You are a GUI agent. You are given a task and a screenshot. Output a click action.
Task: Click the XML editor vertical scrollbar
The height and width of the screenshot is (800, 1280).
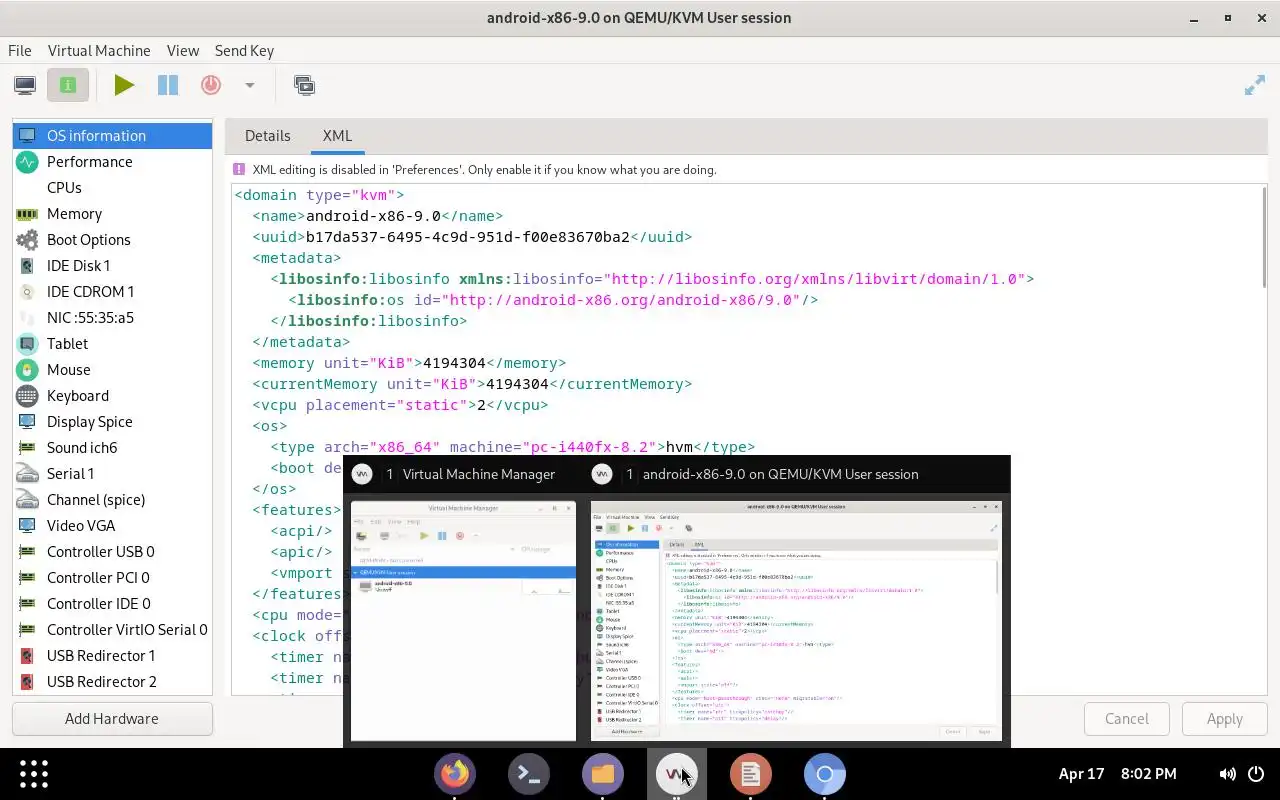tap(1264, 240)
